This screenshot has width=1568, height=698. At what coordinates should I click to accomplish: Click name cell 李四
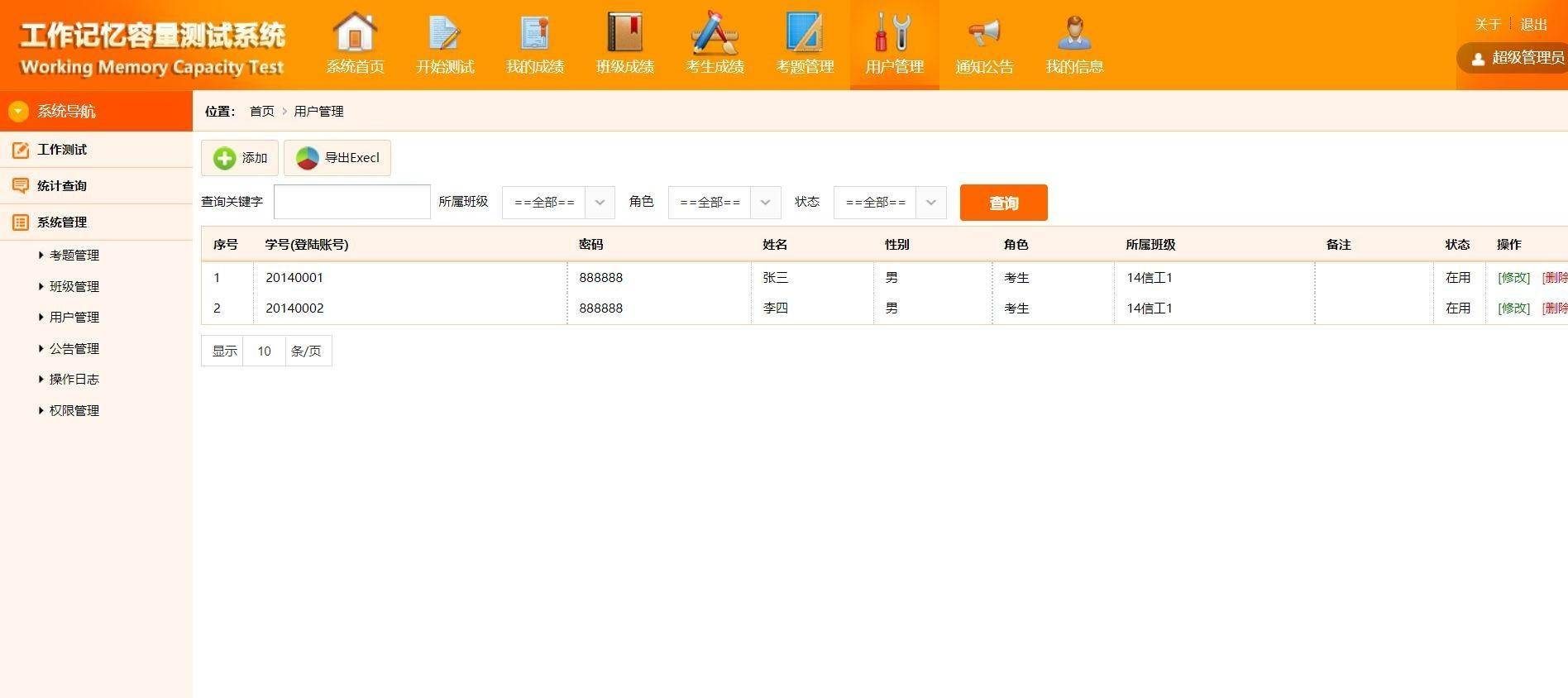775,308
